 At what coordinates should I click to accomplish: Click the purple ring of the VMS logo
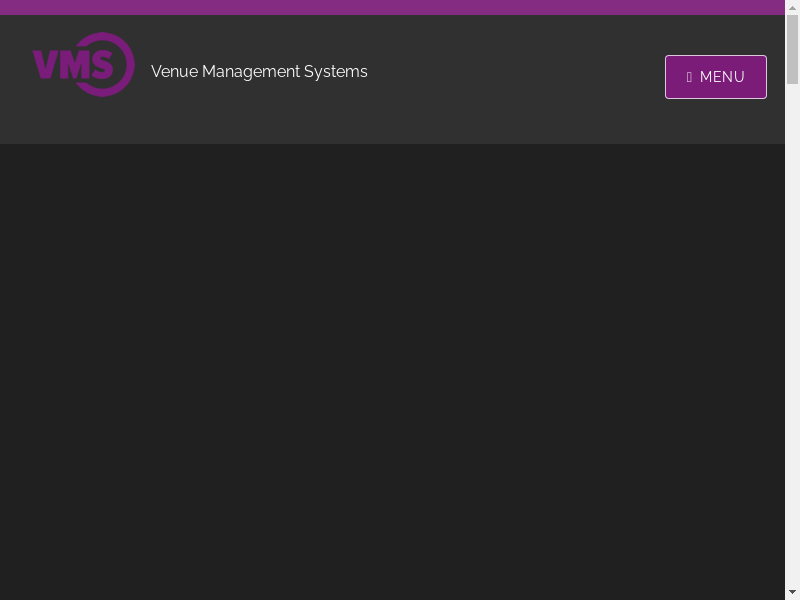127,64
